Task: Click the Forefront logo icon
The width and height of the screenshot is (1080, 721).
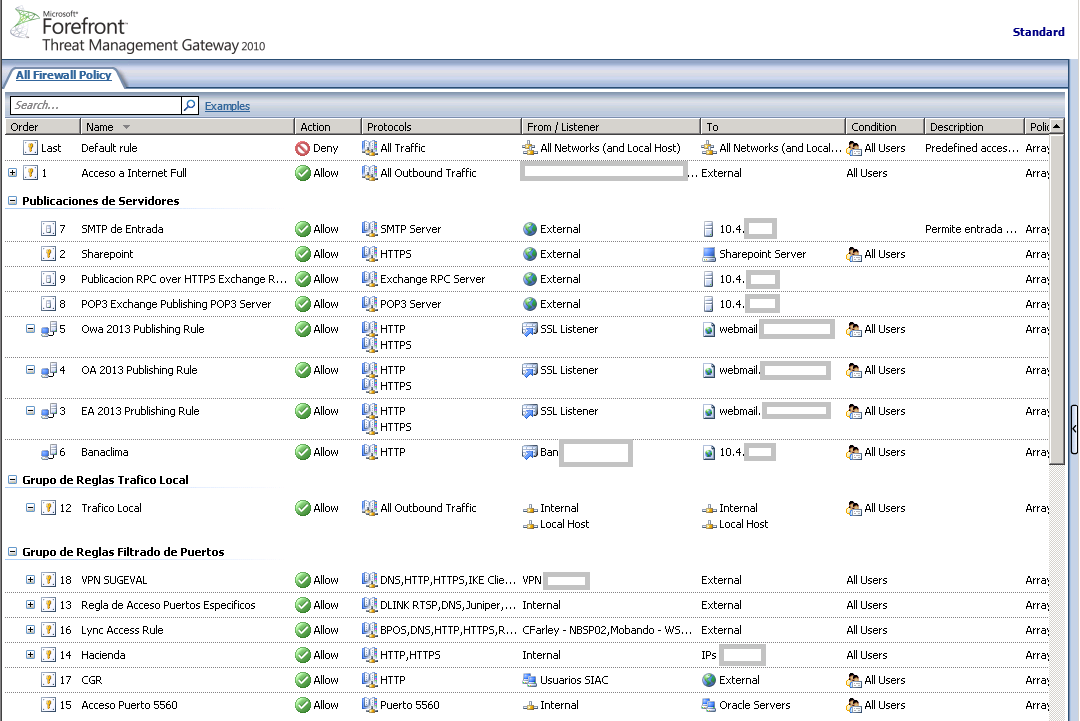Action: 24,23
